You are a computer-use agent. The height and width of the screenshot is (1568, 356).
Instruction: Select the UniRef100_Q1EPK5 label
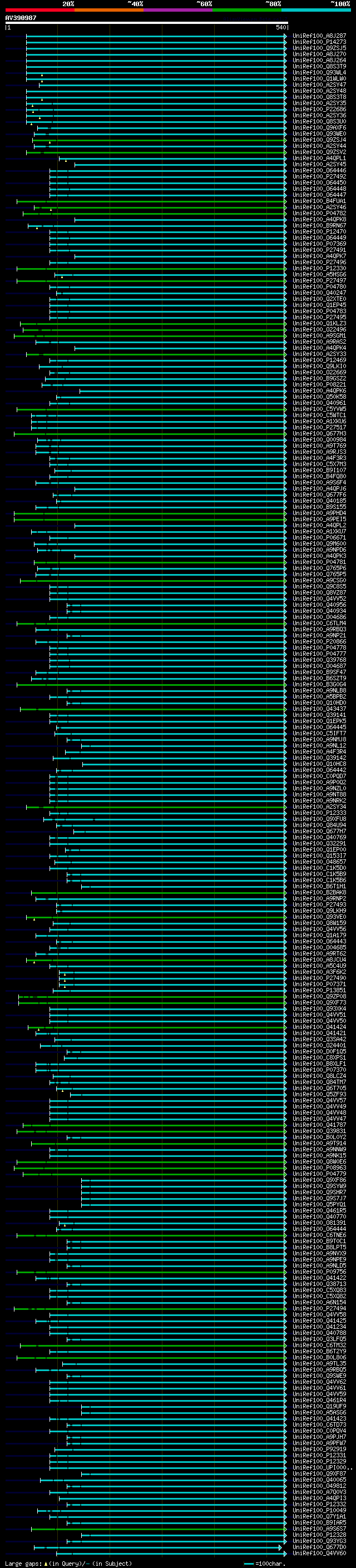[x=319, y=721]
